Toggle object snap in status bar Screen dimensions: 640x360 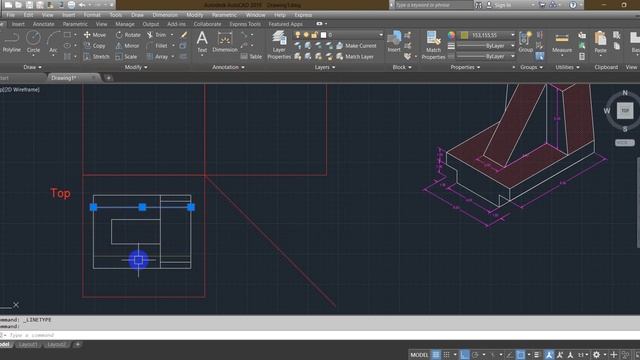click(521, 355)
